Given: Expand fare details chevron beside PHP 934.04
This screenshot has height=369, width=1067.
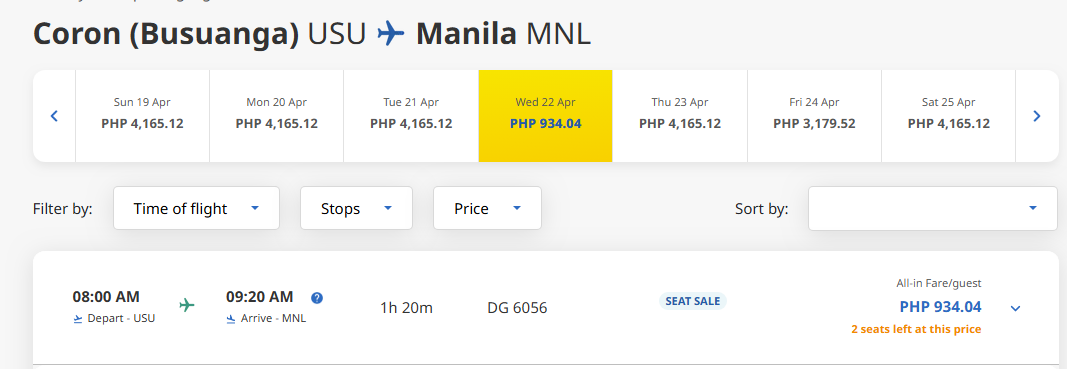Looking at the screenshot, I should point(1015,308).
